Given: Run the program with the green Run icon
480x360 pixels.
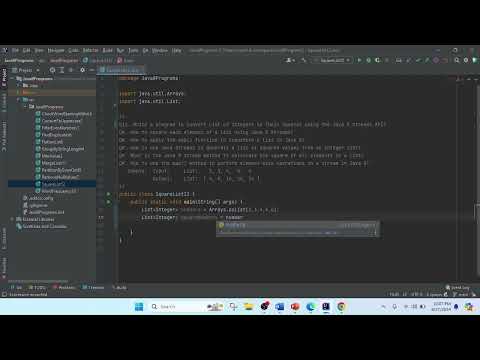Looking at the screenshot, I should (x=359, y=60).
